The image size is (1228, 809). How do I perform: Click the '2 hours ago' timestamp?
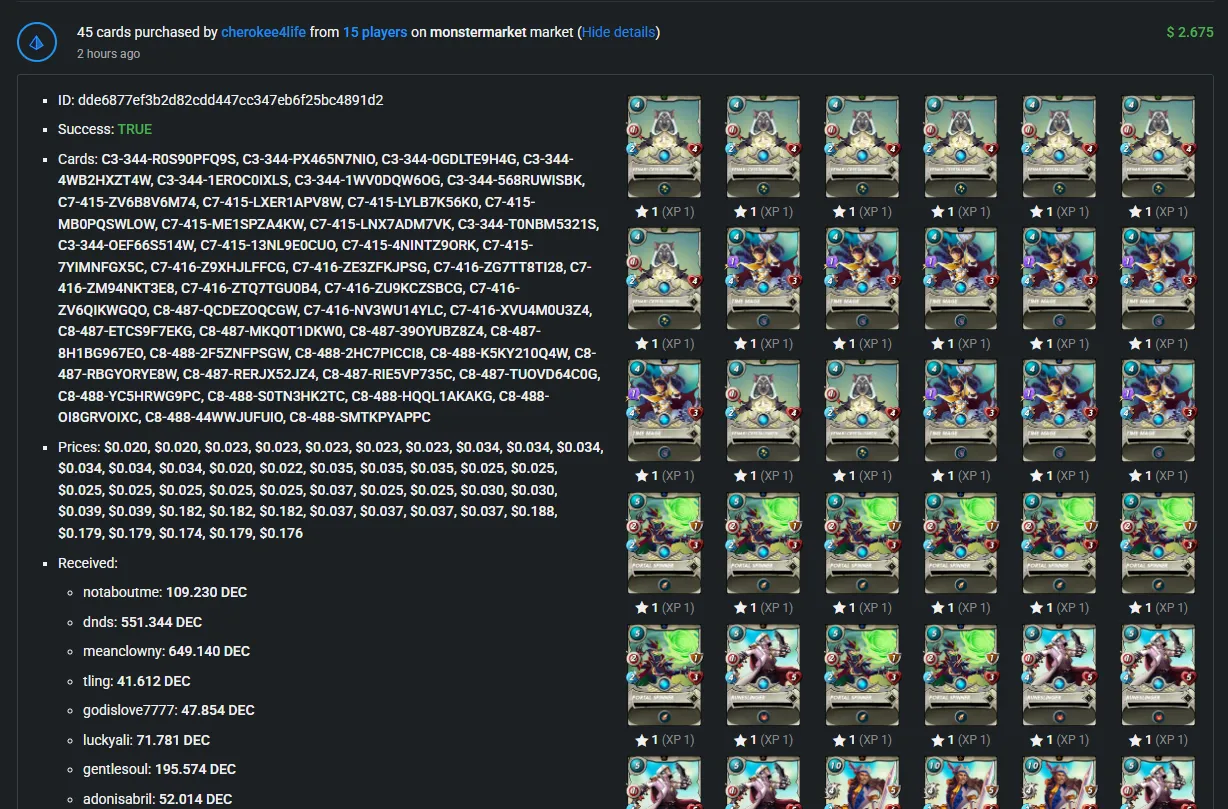[108, 54]
